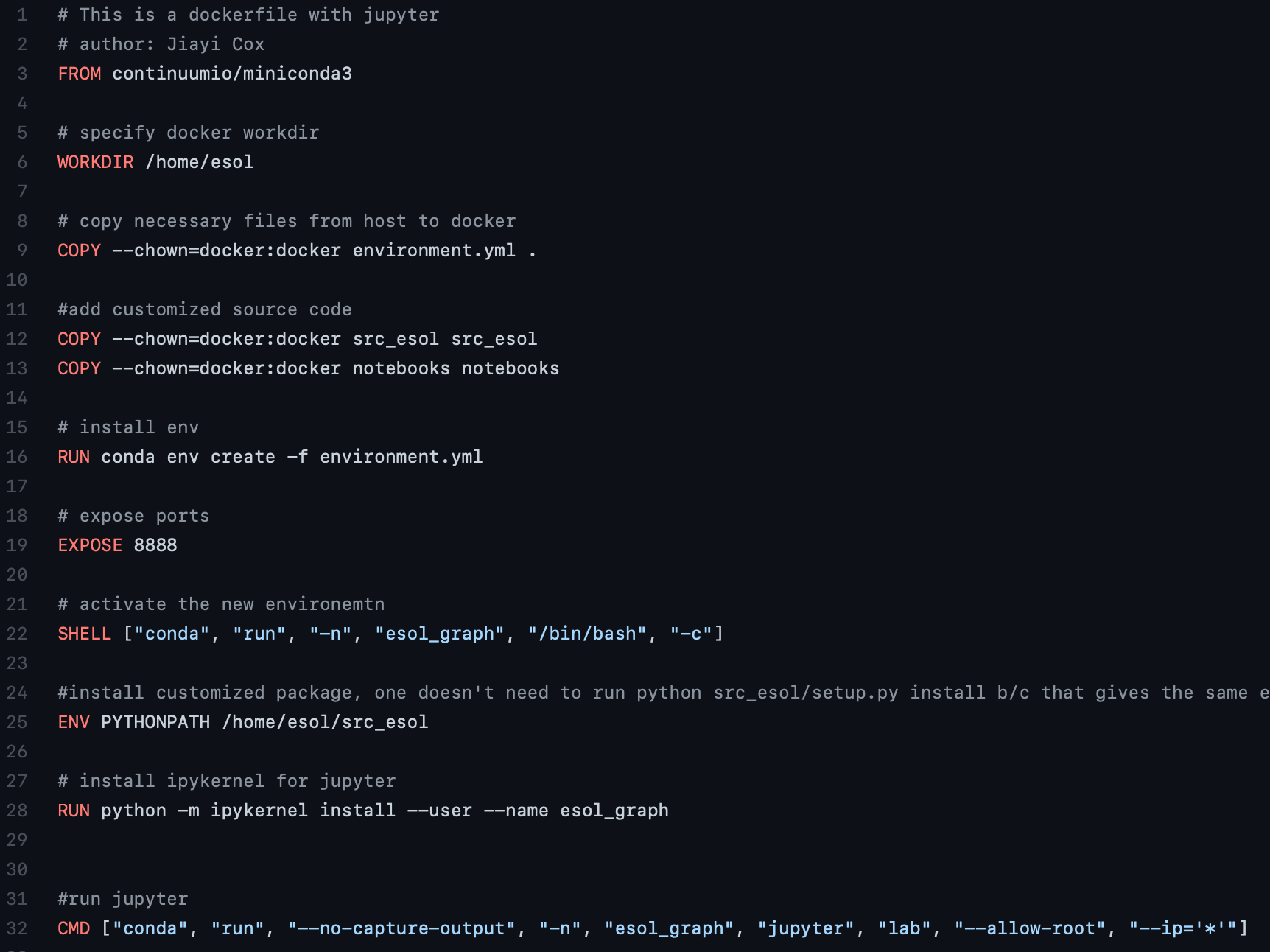The height and width of the screenshot is (952, 1270).
Task: Click the PYTHONPATH variable name
Action: (155, 722)
